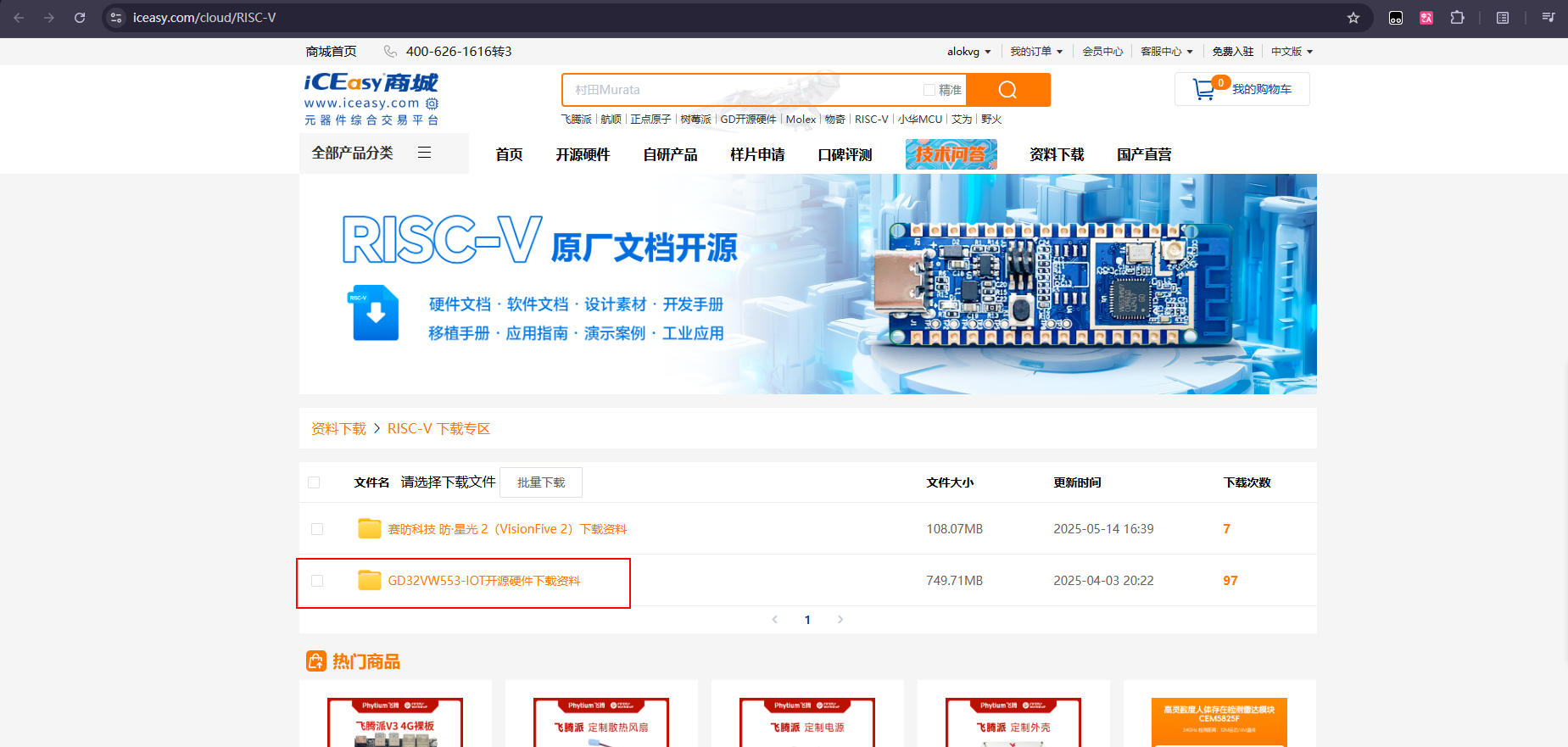The image size is (1568, 747).
Task: Open the 赛昉科技 昉·星光 2 下载资料 link
Action: point(507,529)
